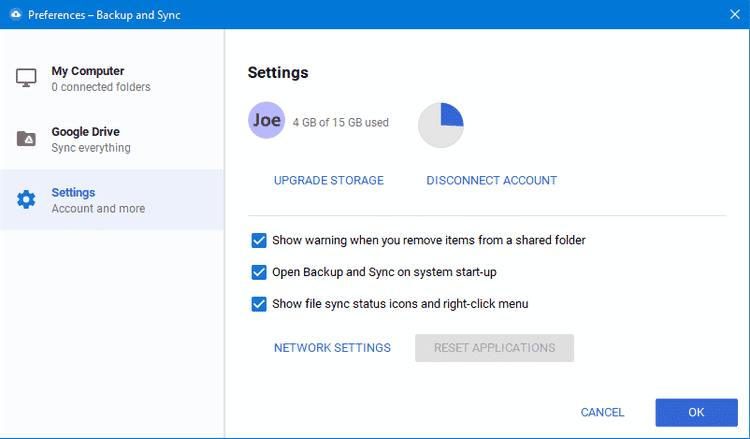Screen dimensions: 750x439
Task: Click Upgrade Storage link
Action: click(329, 180)
